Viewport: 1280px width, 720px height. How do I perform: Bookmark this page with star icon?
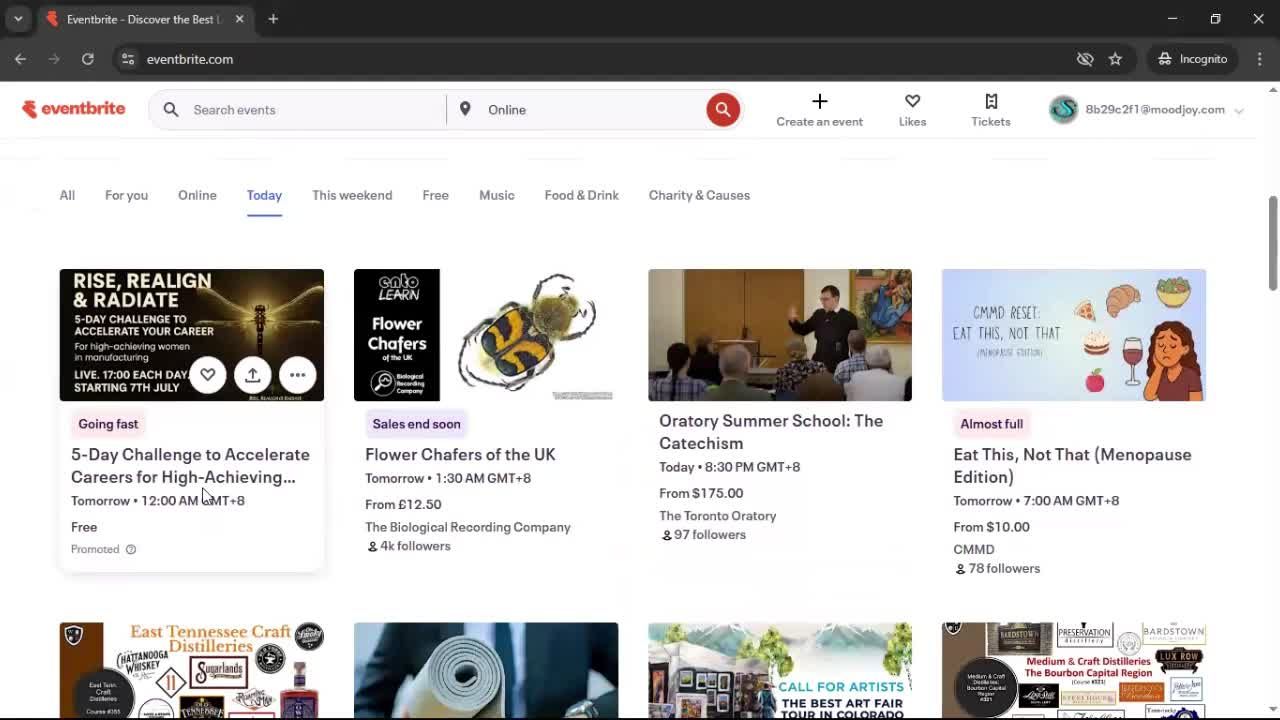point(1115,59)
